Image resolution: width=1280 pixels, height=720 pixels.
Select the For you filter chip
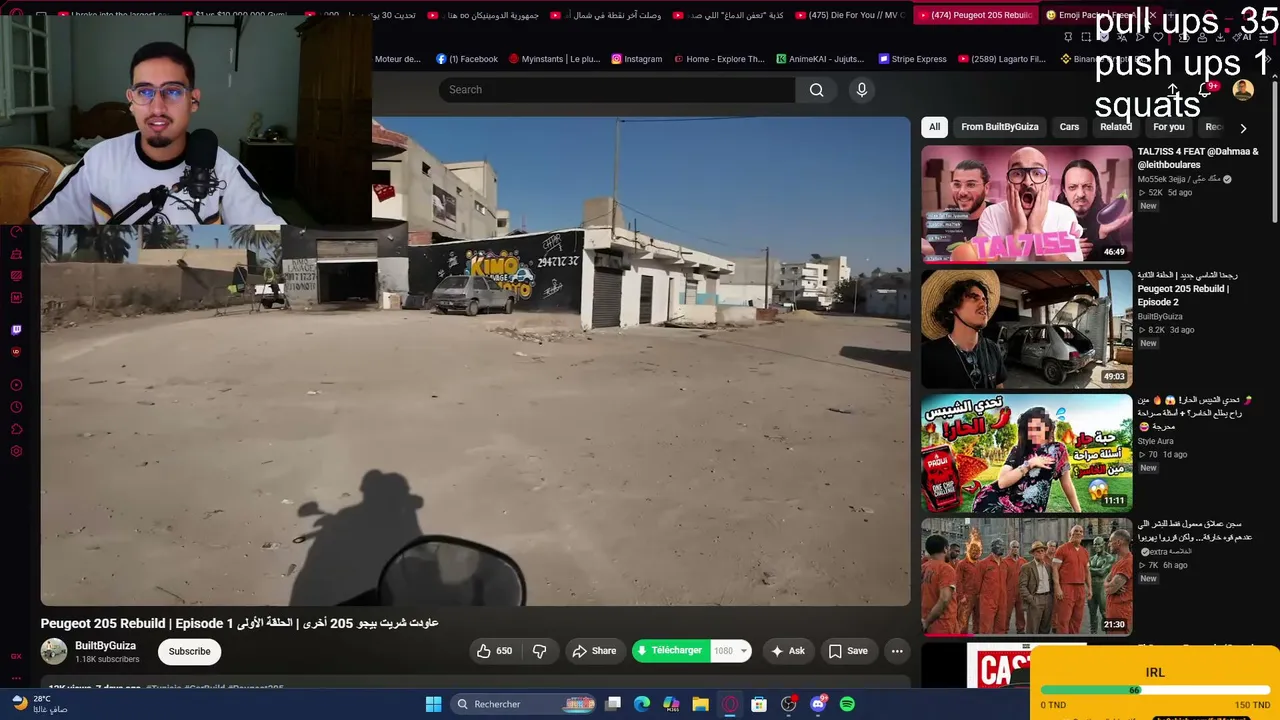pyautogui.click(x=1168, y=127)
